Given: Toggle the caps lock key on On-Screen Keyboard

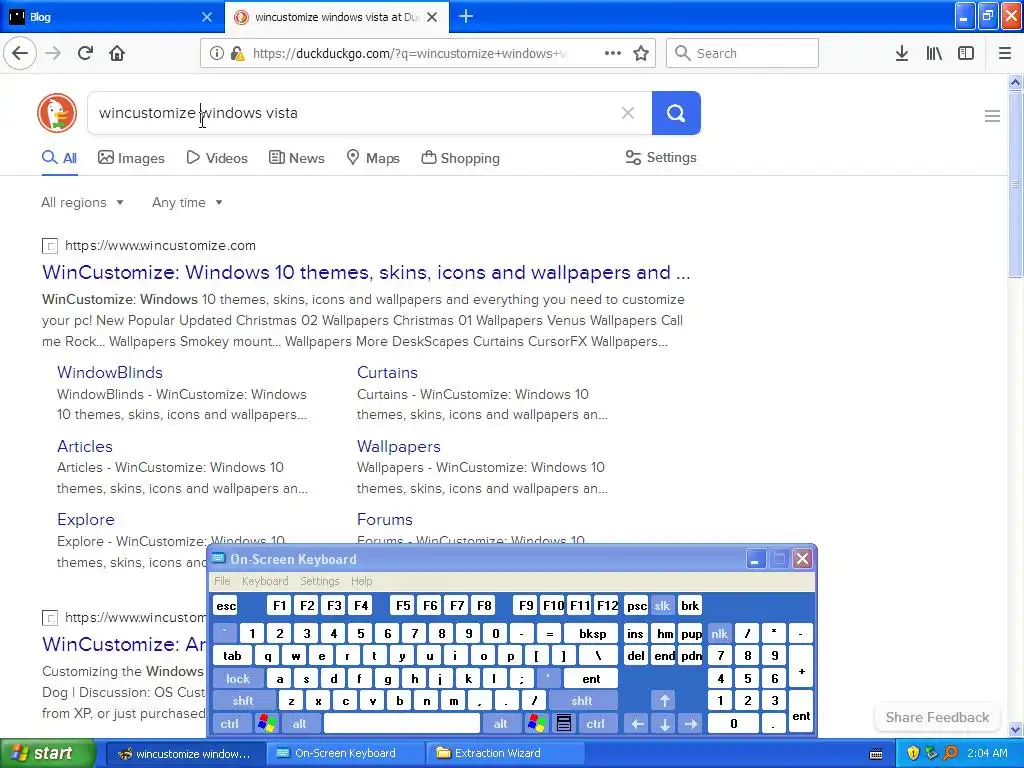Looking at the screenshot, I should click(238, 679).
